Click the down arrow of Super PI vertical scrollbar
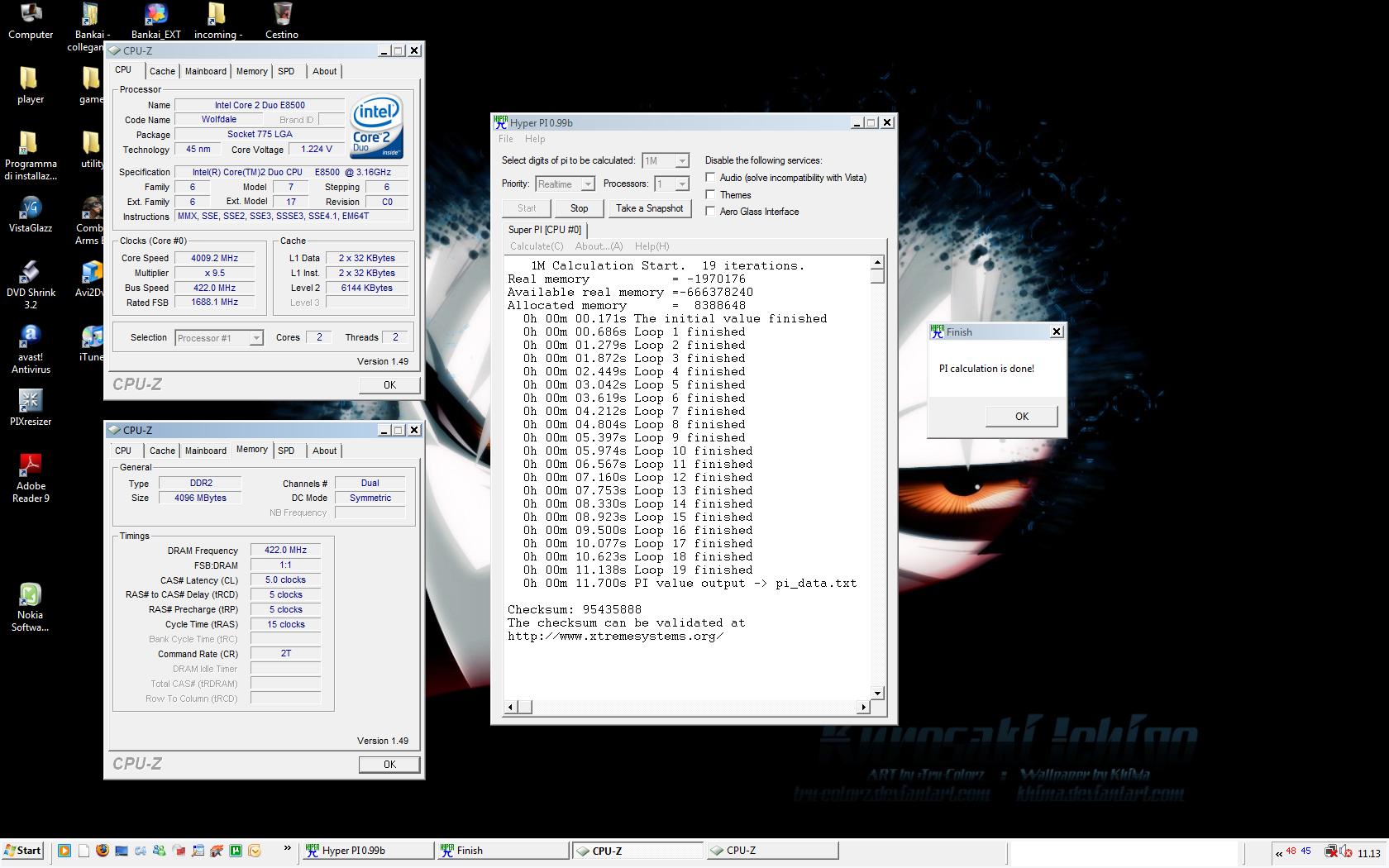The width and height of the screenshot is (1389, 868). 877,693
